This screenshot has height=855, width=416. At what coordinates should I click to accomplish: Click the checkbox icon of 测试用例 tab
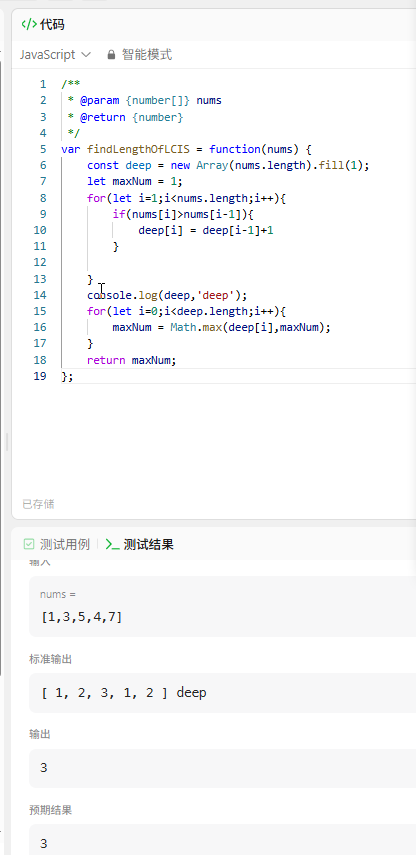tap(29, 544)
